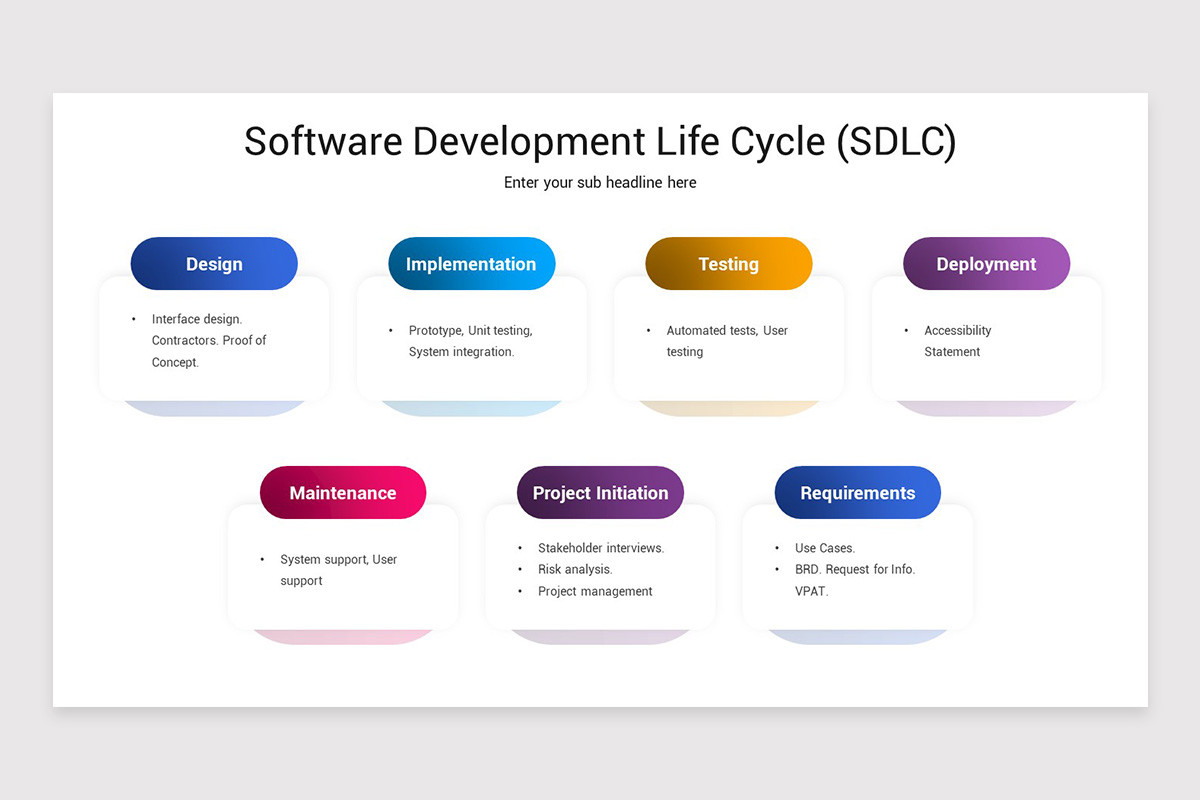
Task: Select the Prototype, Unit testing bullet
Action: pyautogui.click(x=470, y=330)
